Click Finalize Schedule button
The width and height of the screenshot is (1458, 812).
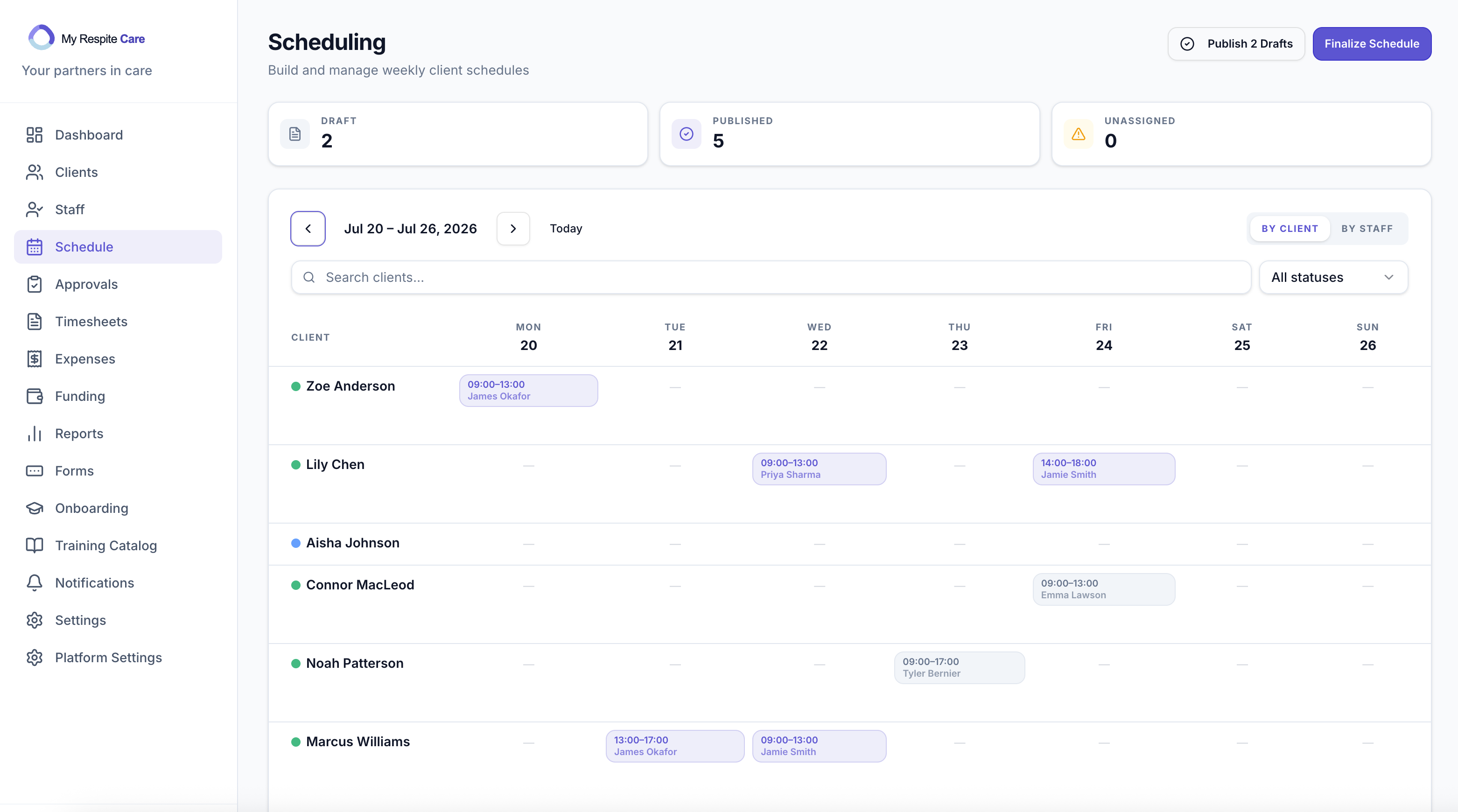(x=1372, y=43)
